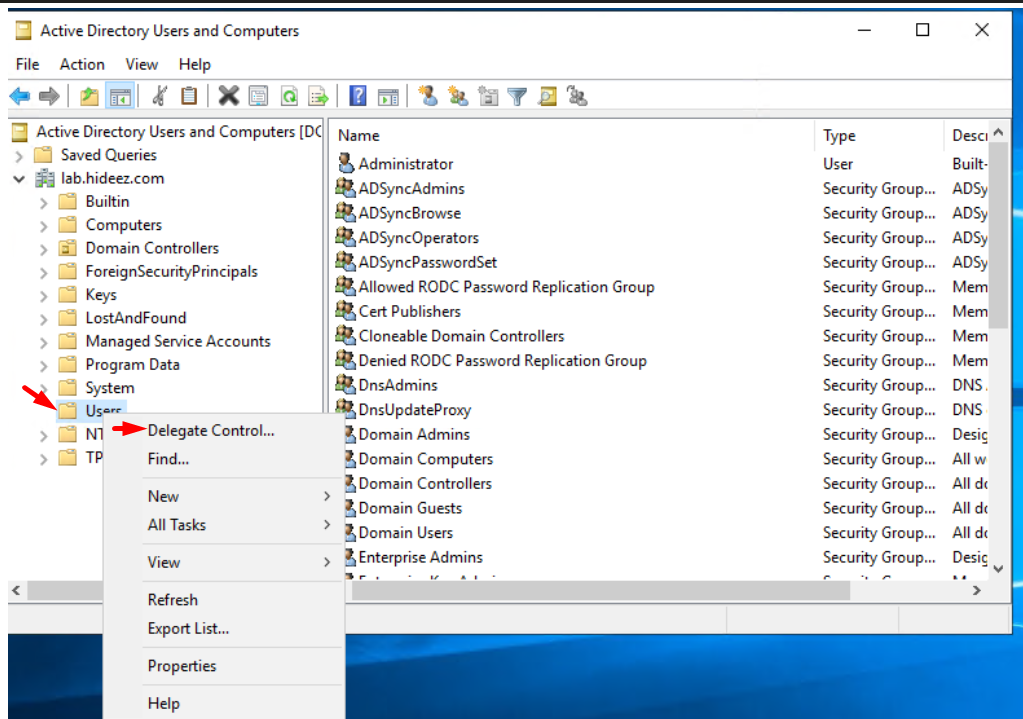Screen dimensions: 1023x719
Task: Expand the Builtin tree node
Action: (x=43, y=202)
